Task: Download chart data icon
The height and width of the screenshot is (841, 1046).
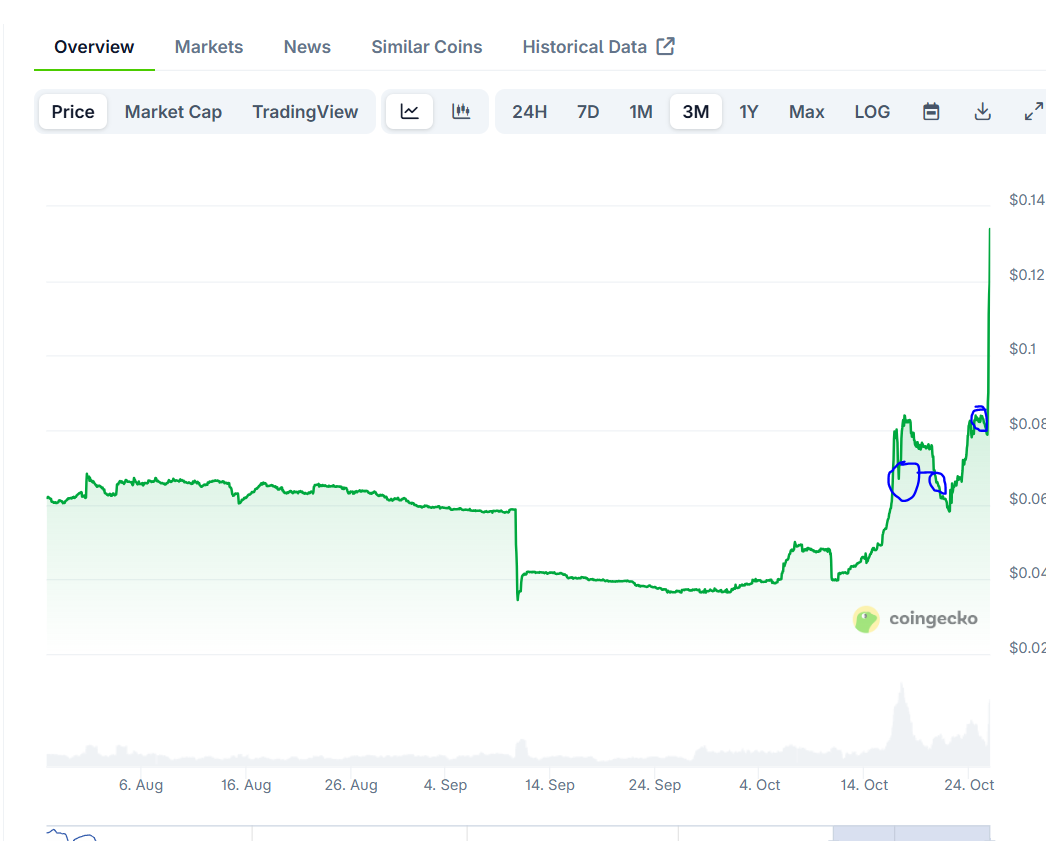Action: [x=983, y=111]
